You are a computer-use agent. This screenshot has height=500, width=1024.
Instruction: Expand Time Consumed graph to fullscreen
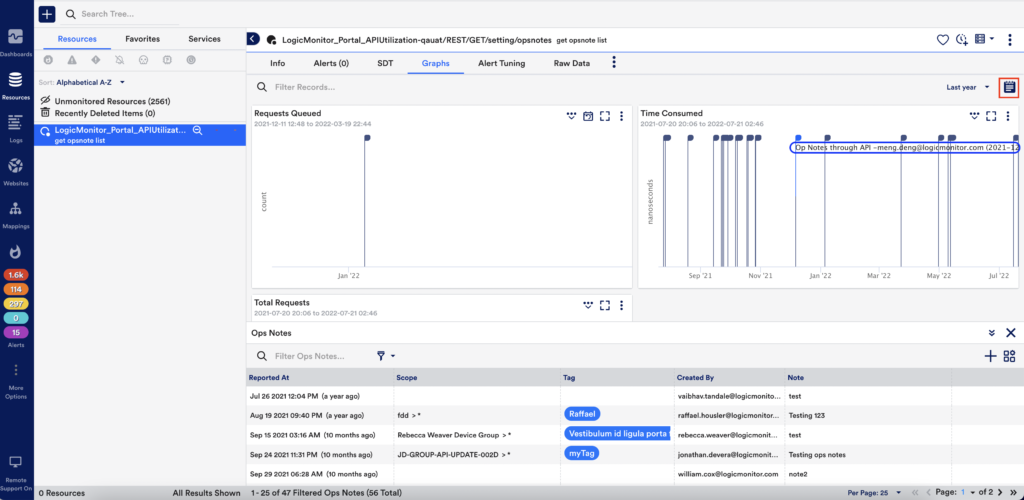coord(991,116)
